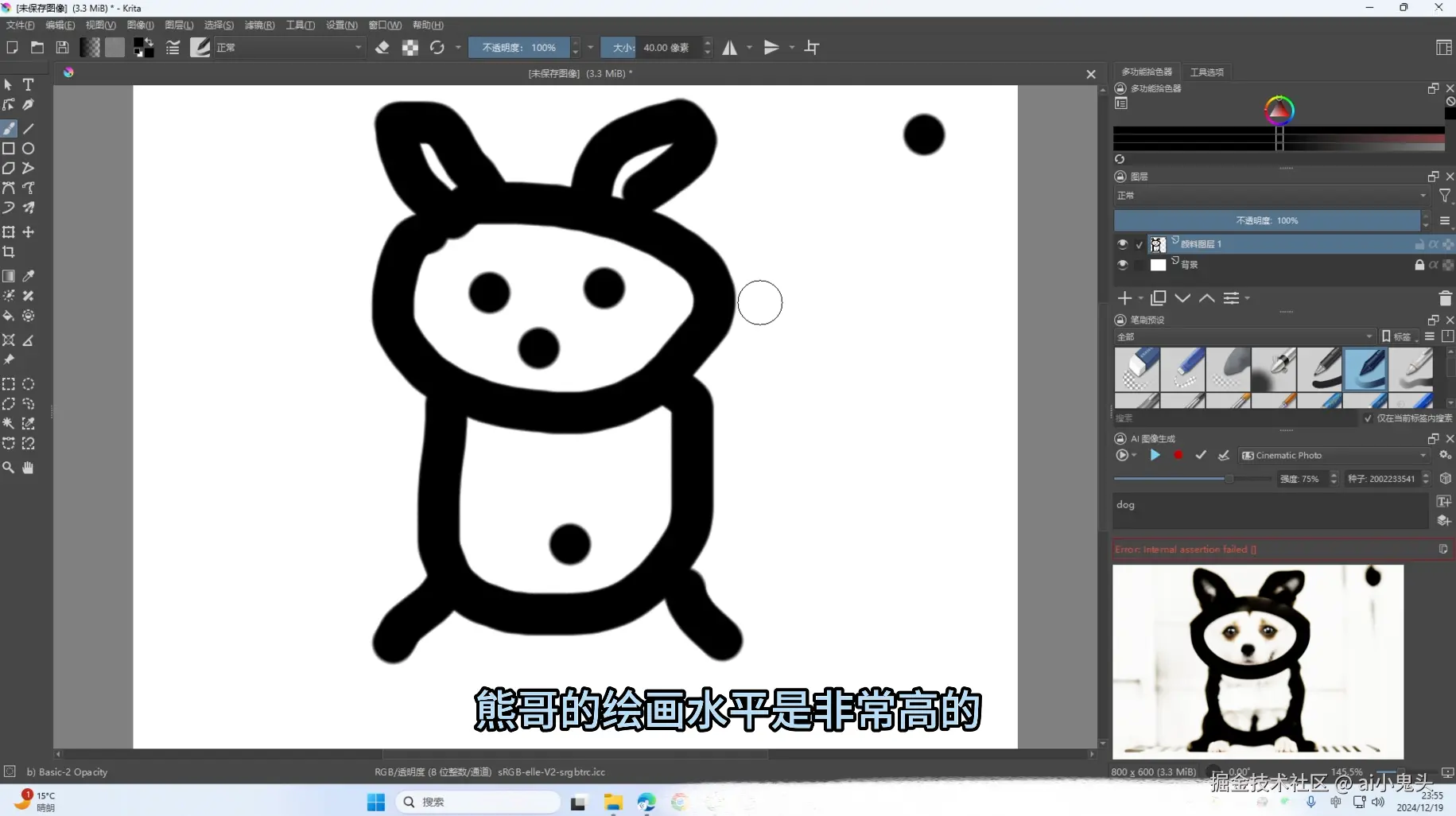This screenshot has width=1456, height=816.
Task: Open the 滤镜(R) menu
Action: tap(259, 25)
